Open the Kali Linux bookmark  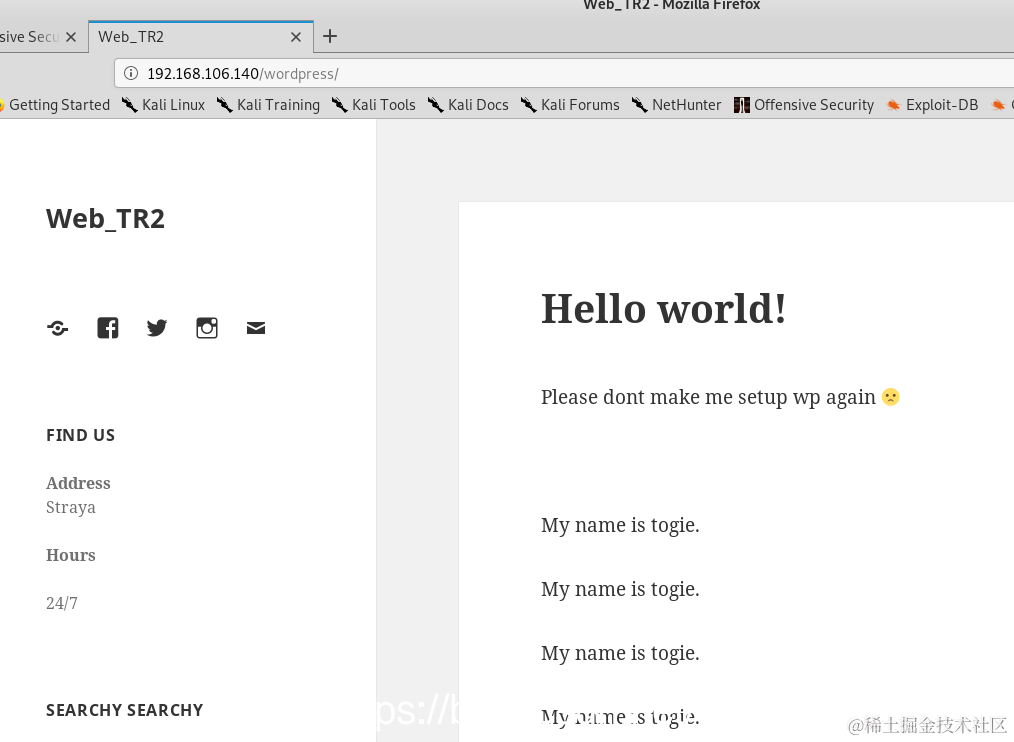click(x=164, y=105)
